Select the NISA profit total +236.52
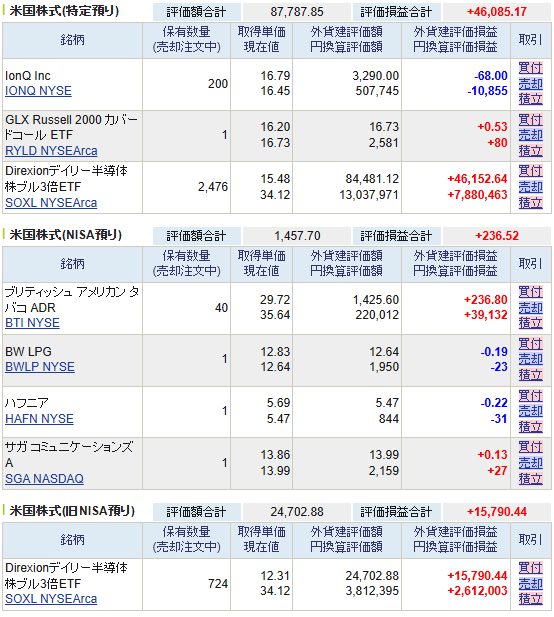This screenshot has width=554, height=617. tap(497, 236)
